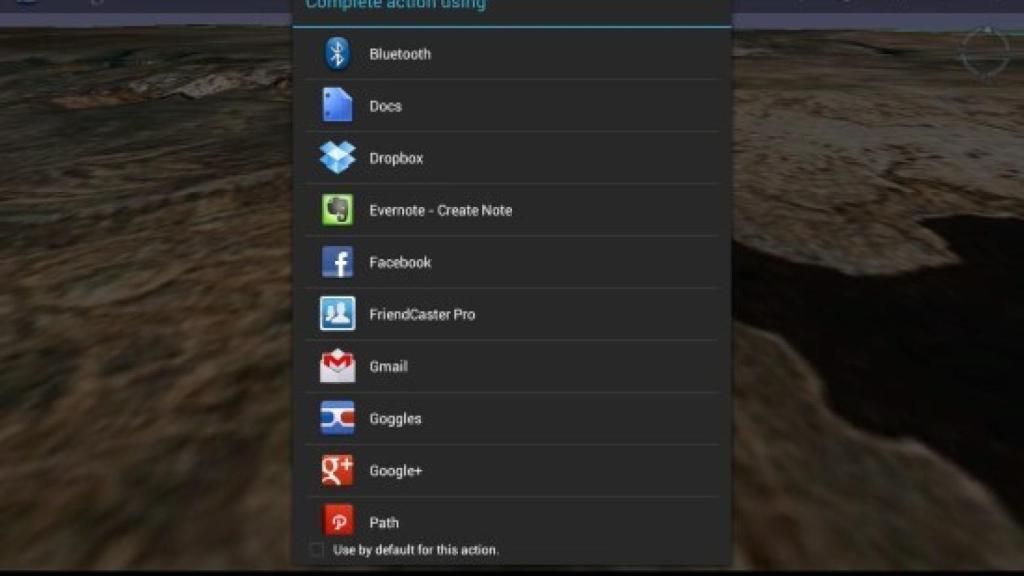
Task: Open Dropbox via its box icon
Action: tap(338, 157)
